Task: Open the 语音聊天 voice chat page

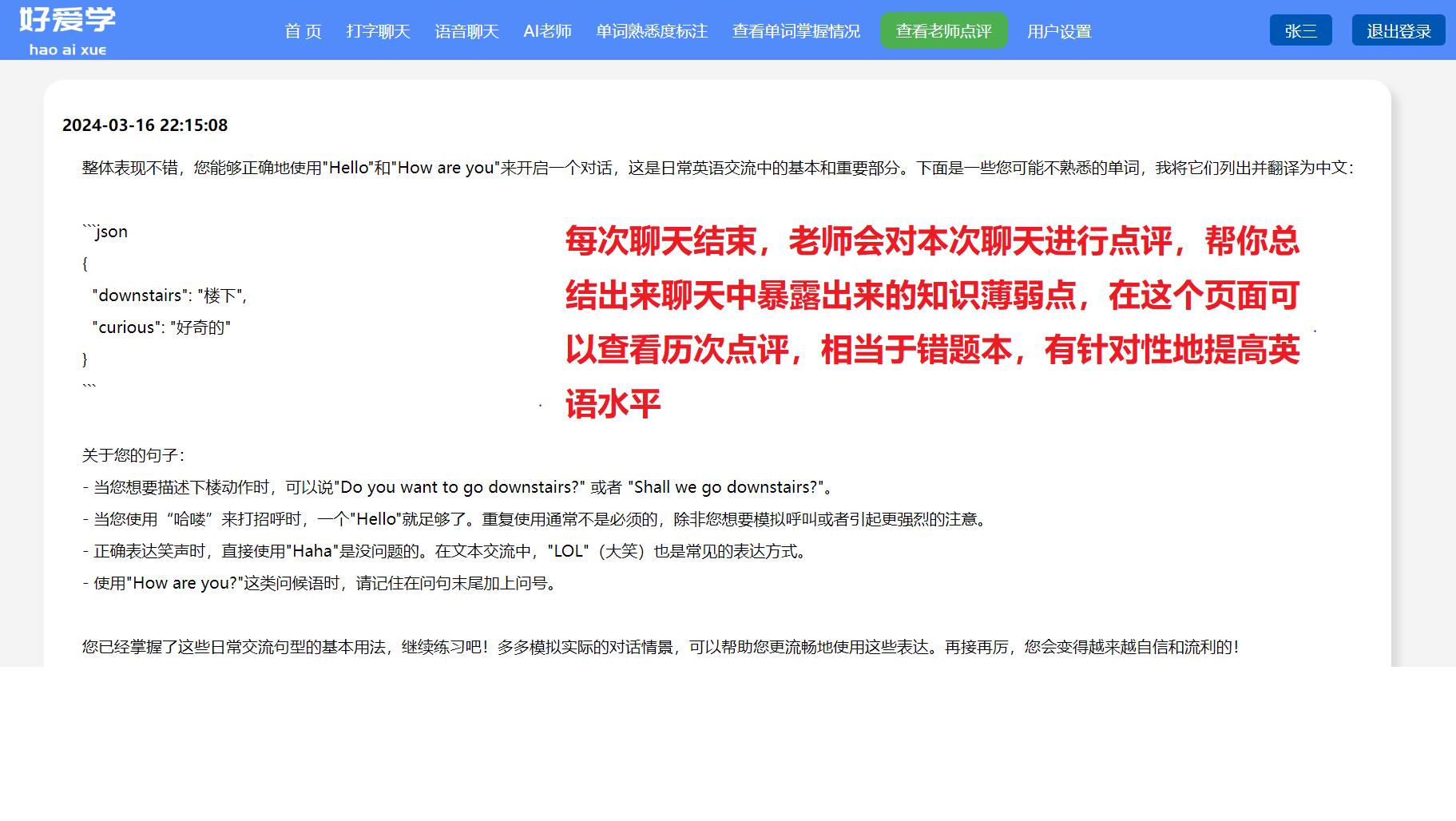Action: 466,30
